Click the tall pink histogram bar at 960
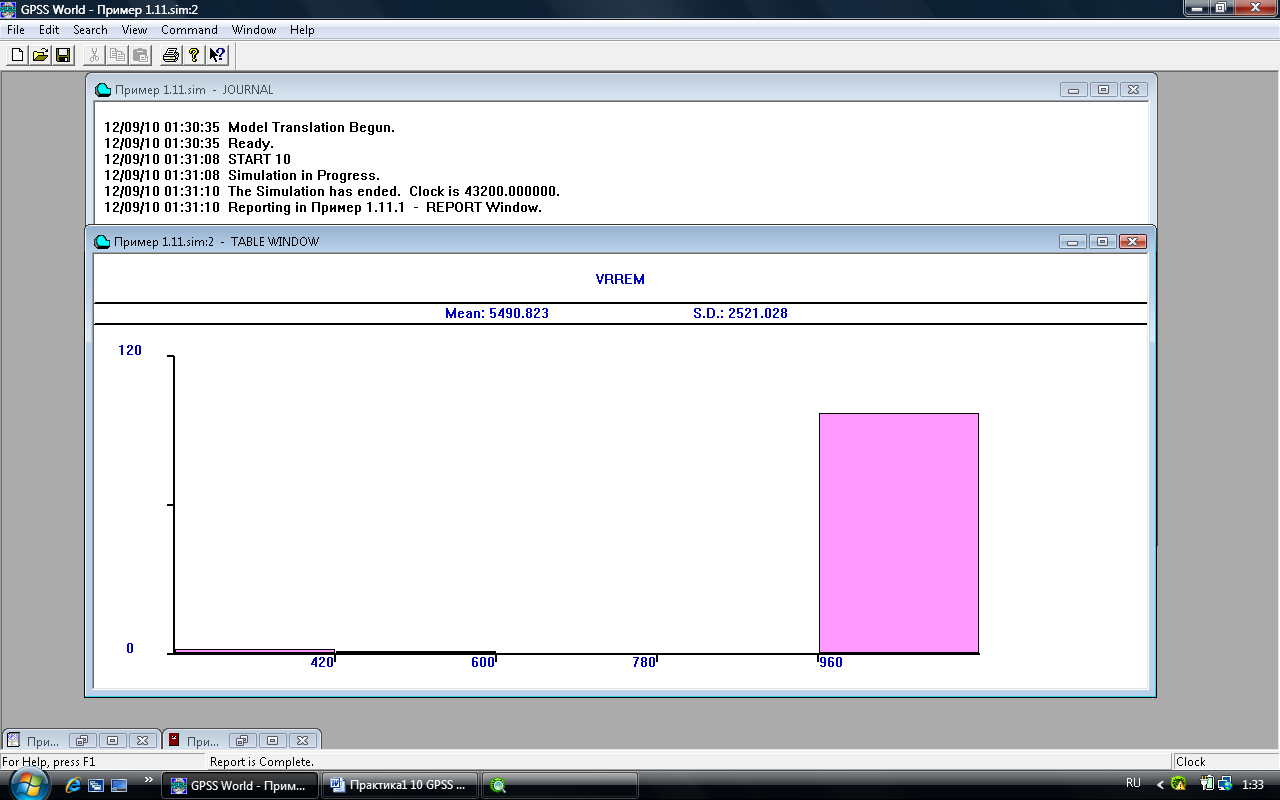The width and height of the screenshot is (1280, 800). [898, 533]
